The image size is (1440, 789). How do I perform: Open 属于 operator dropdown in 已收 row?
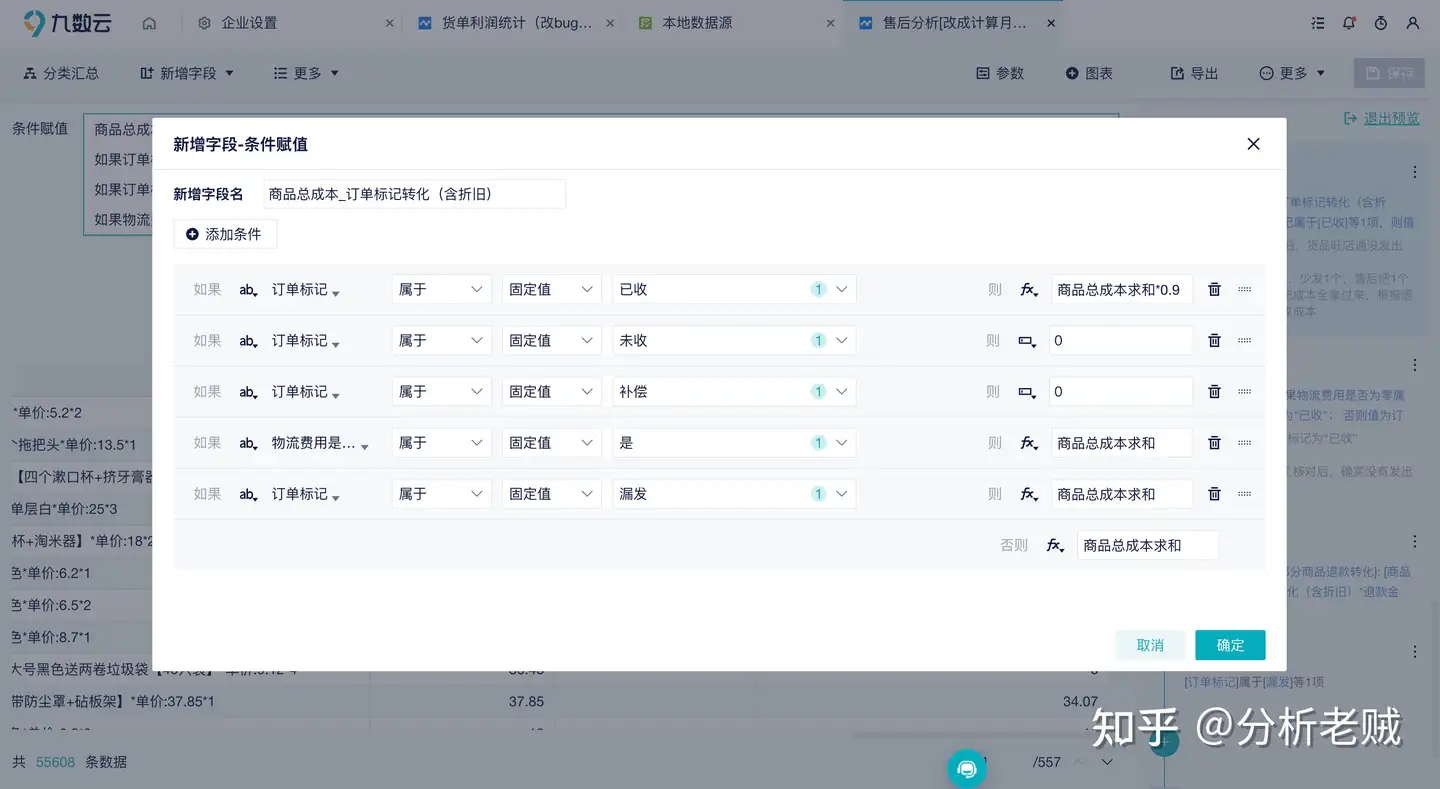tap(441, 289)
